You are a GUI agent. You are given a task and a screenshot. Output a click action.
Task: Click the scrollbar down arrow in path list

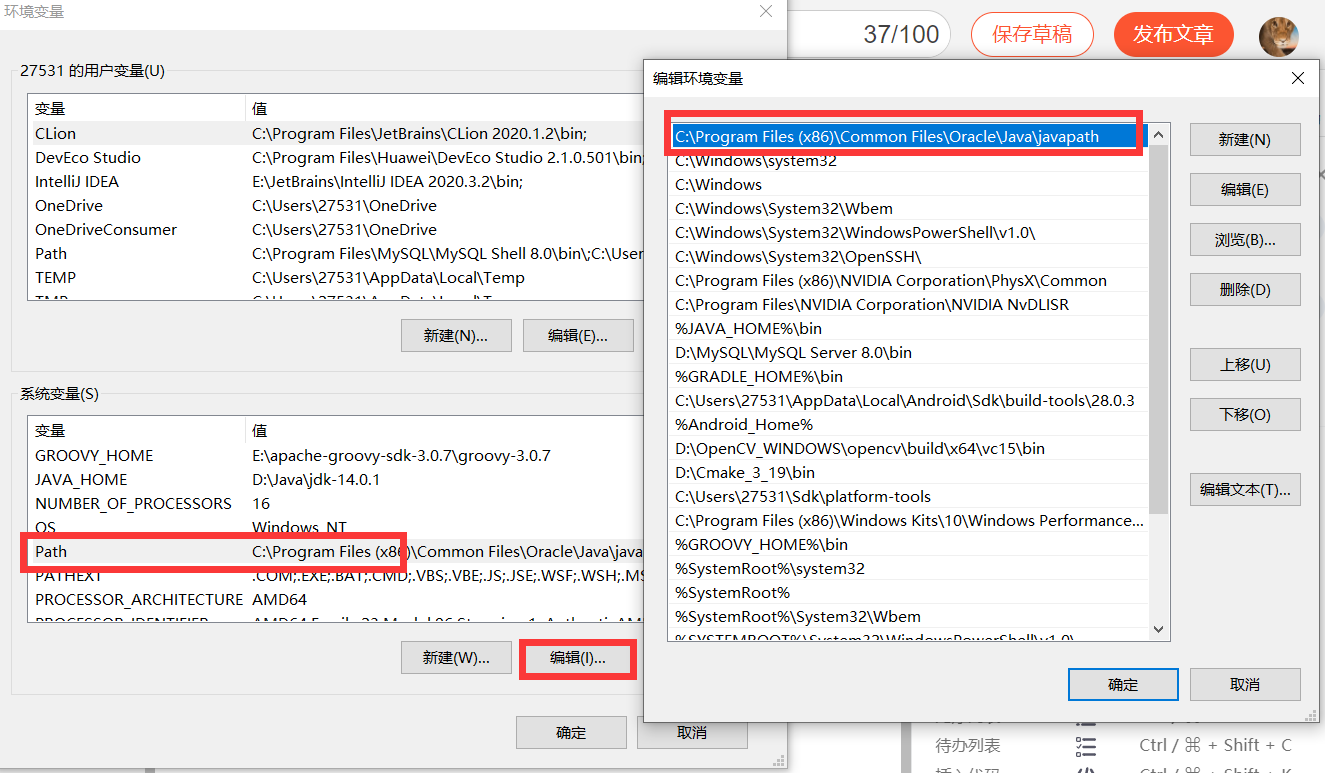(x=1157, y=630)
